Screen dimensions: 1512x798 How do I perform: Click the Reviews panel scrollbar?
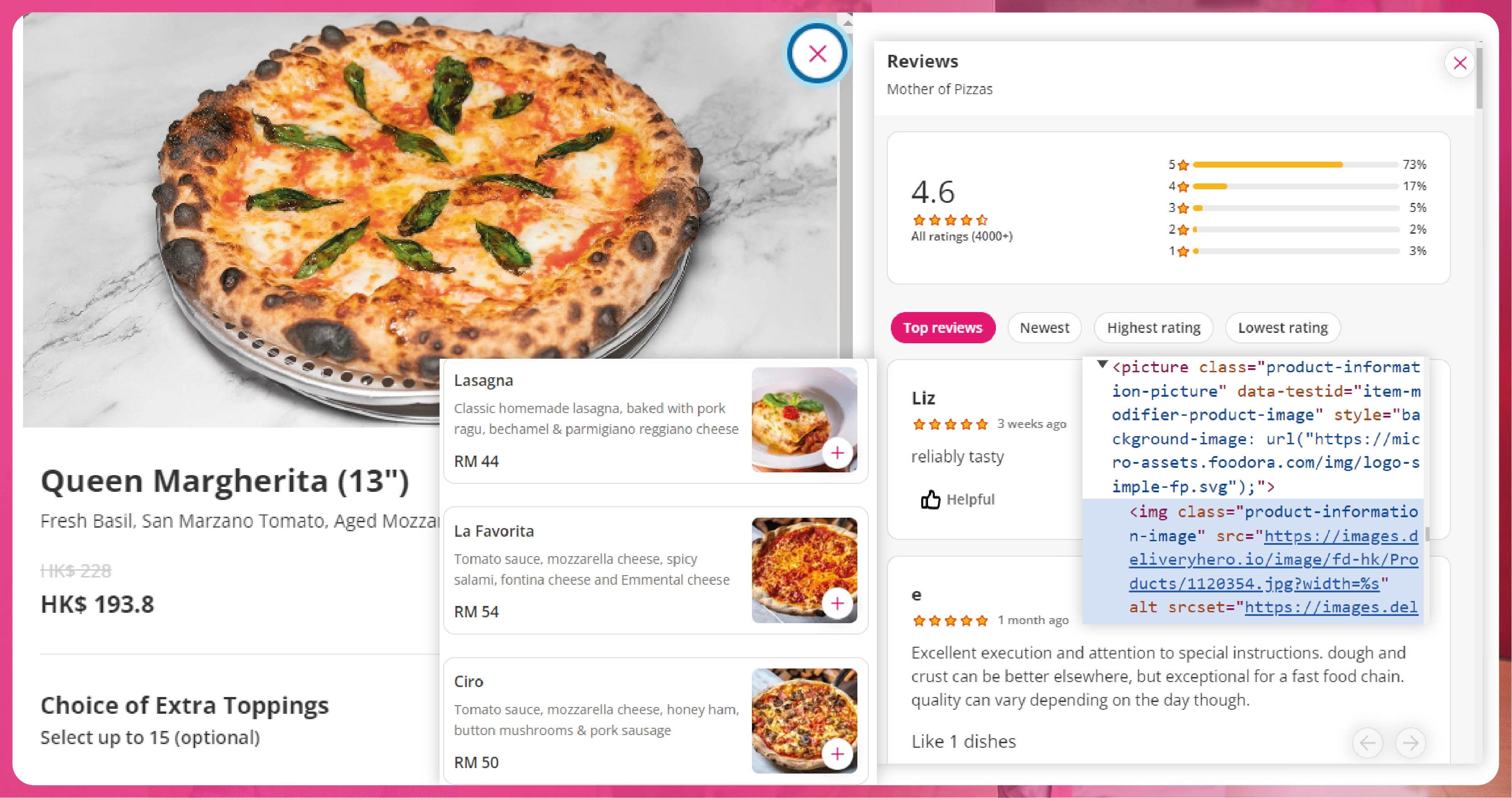tap(1480, 79)
